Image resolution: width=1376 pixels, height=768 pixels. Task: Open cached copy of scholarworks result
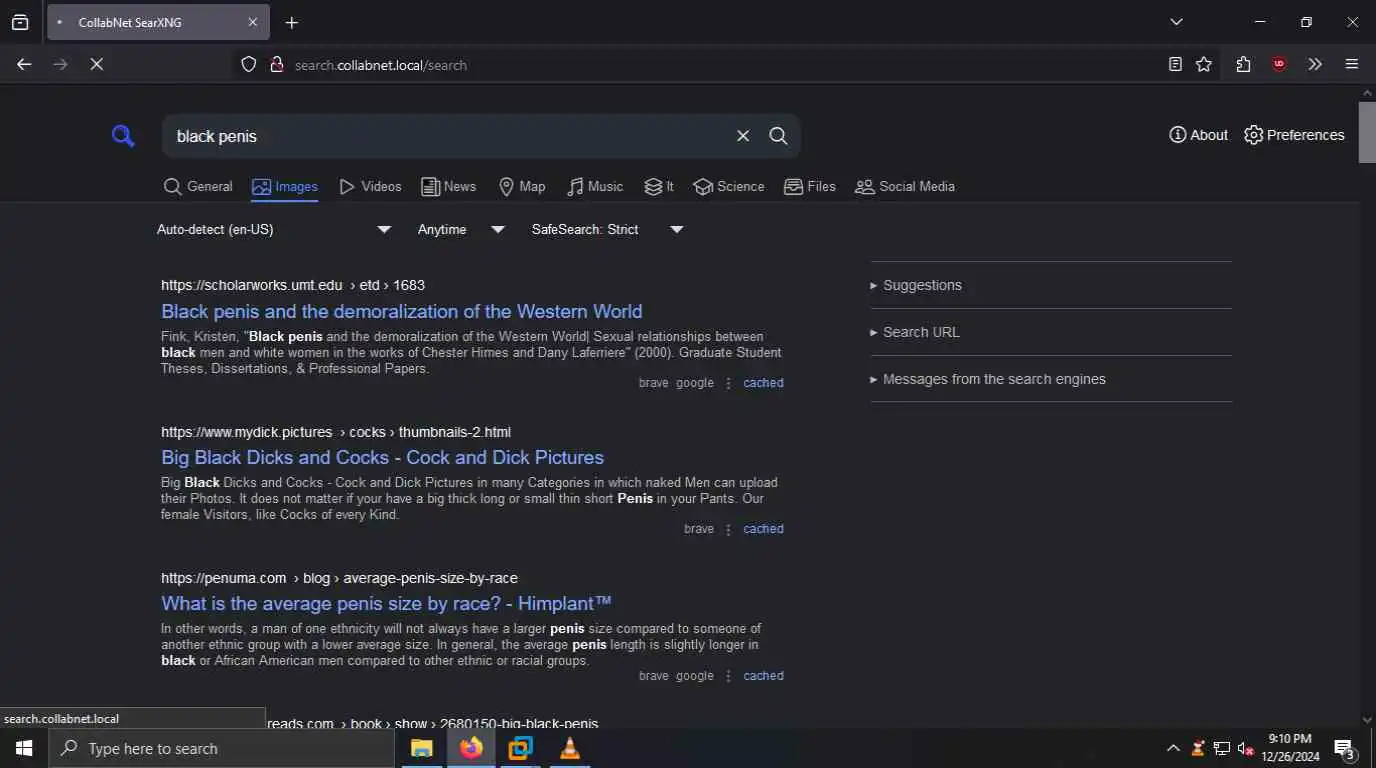tap(763, 383)
